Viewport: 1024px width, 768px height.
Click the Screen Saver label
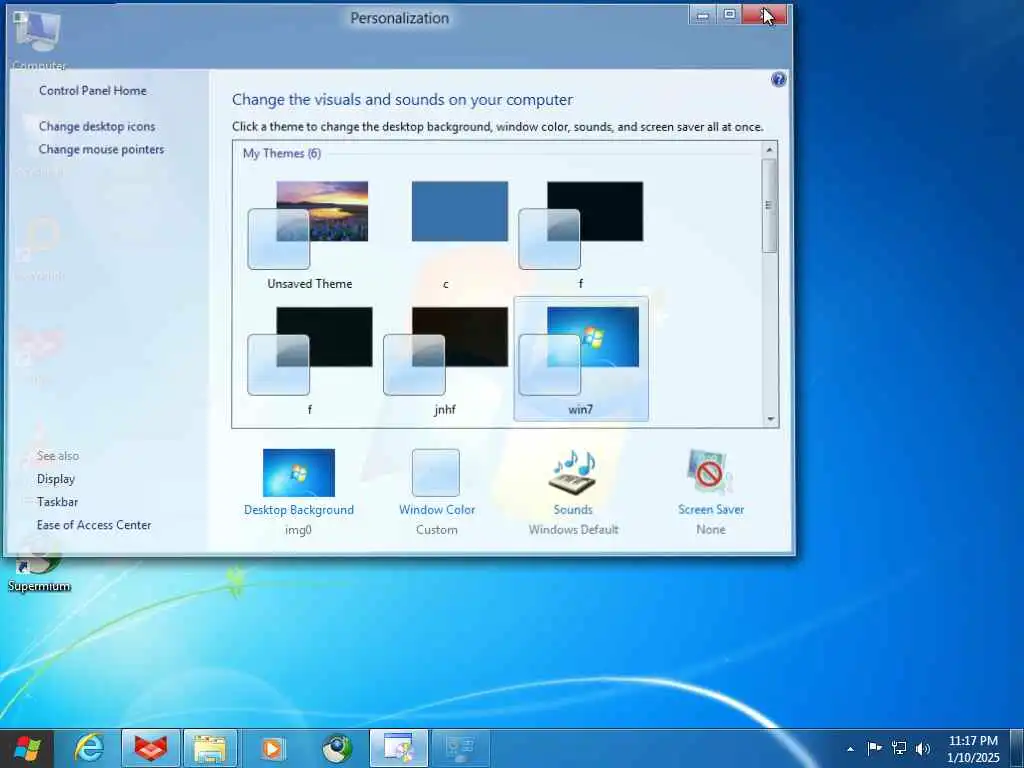pos(711,510)
